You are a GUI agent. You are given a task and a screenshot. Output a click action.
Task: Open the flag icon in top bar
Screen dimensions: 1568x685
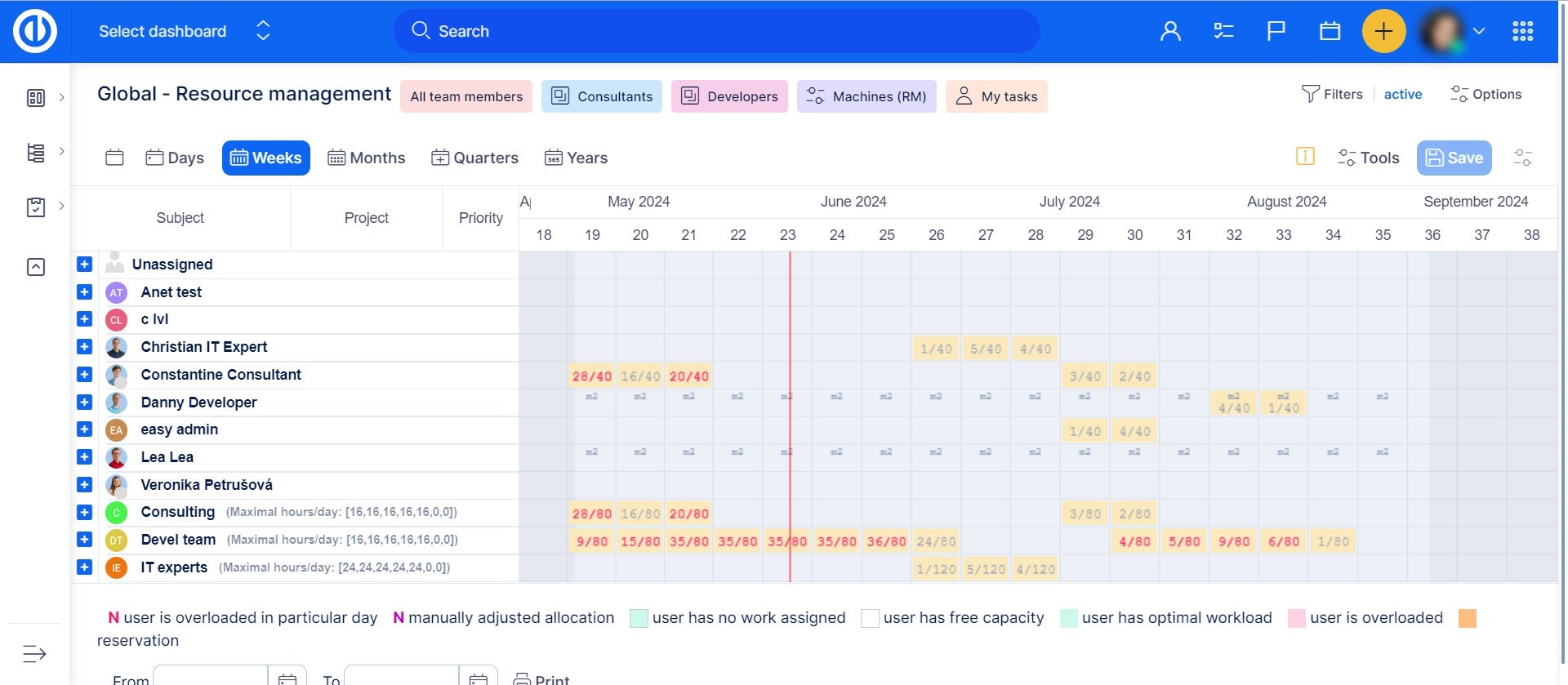click(1276, 32)
